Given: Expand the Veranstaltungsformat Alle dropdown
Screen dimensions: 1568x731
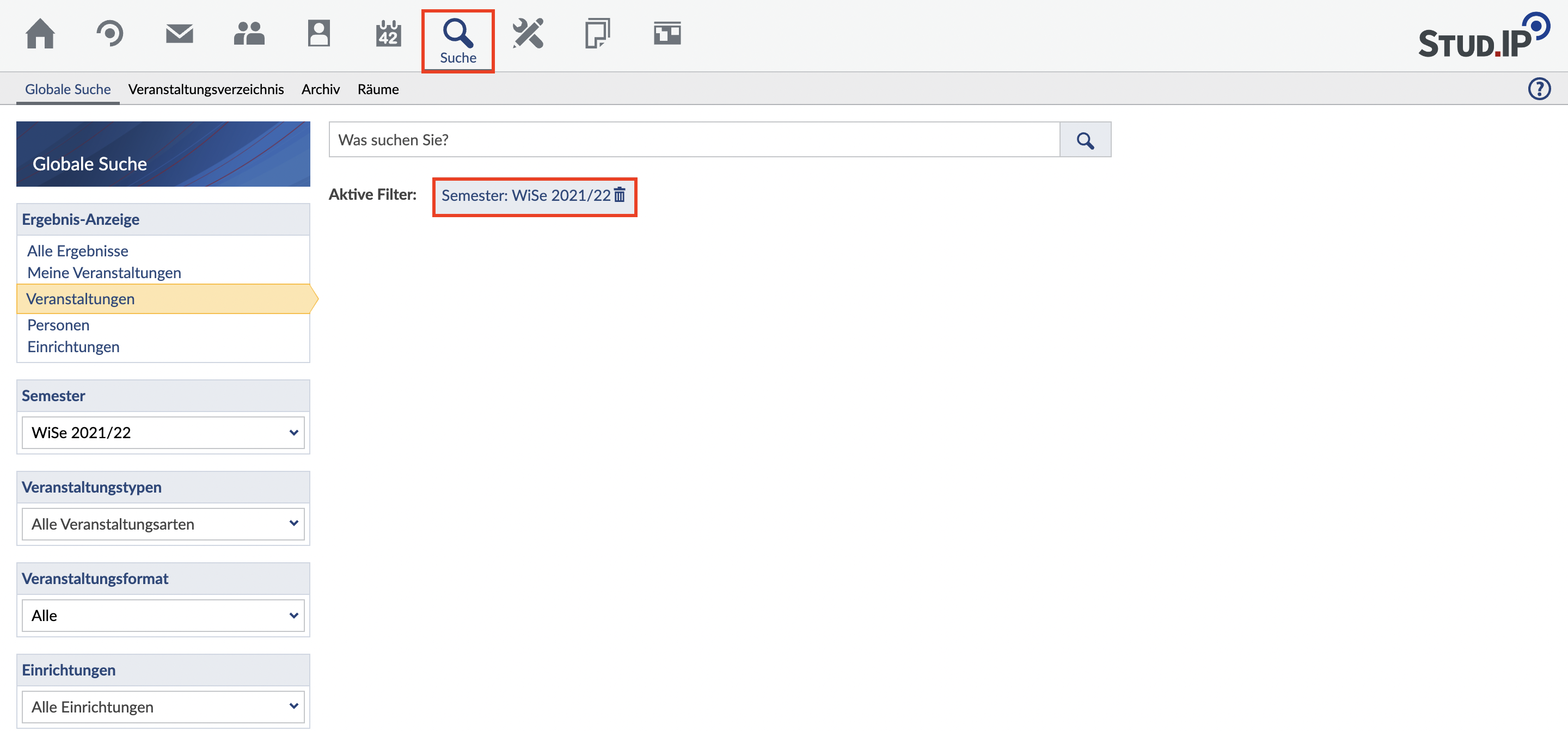Looking at the screenshot, I should [163, 616].
